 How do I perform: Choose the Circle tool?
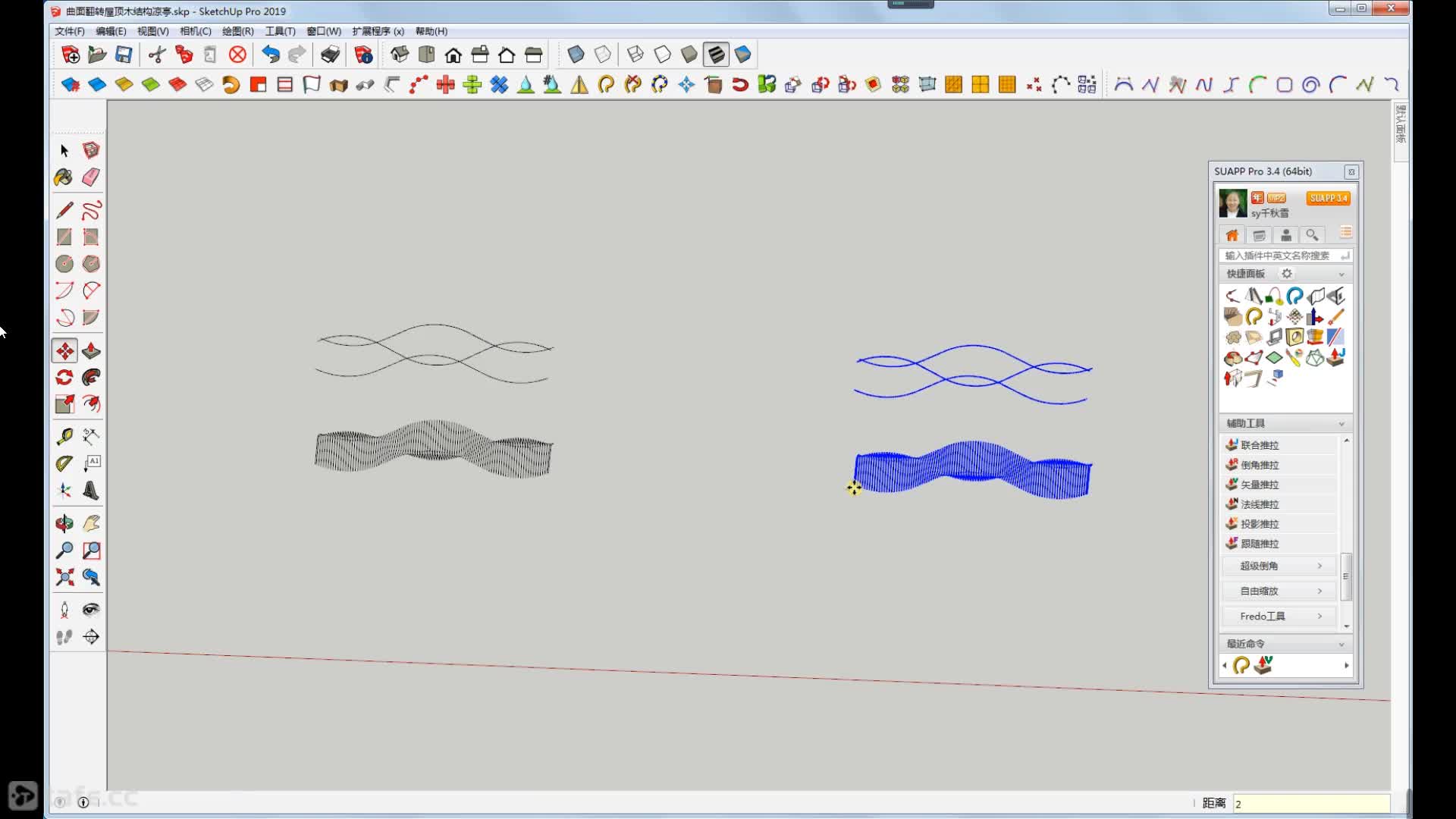point(64,264)
